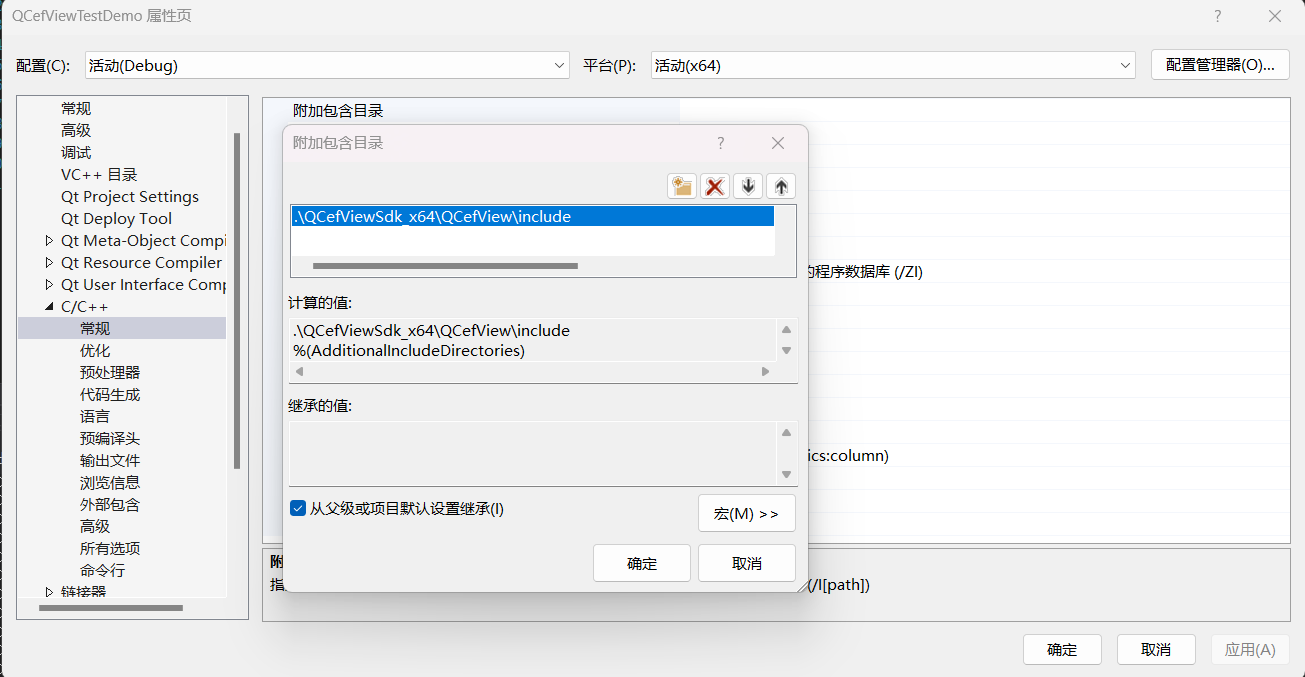Expand the Qt User Interface Compiler node
1305x677 pixels.
[x=50, y=284]
